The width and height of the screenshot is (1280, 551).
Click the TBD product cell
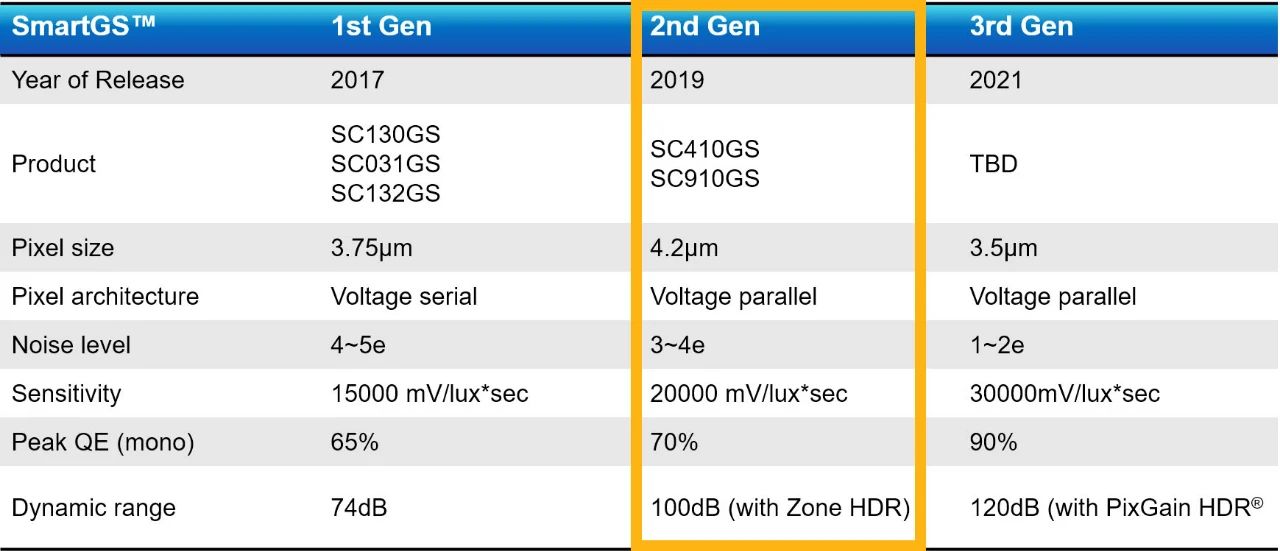pos(993,164)
